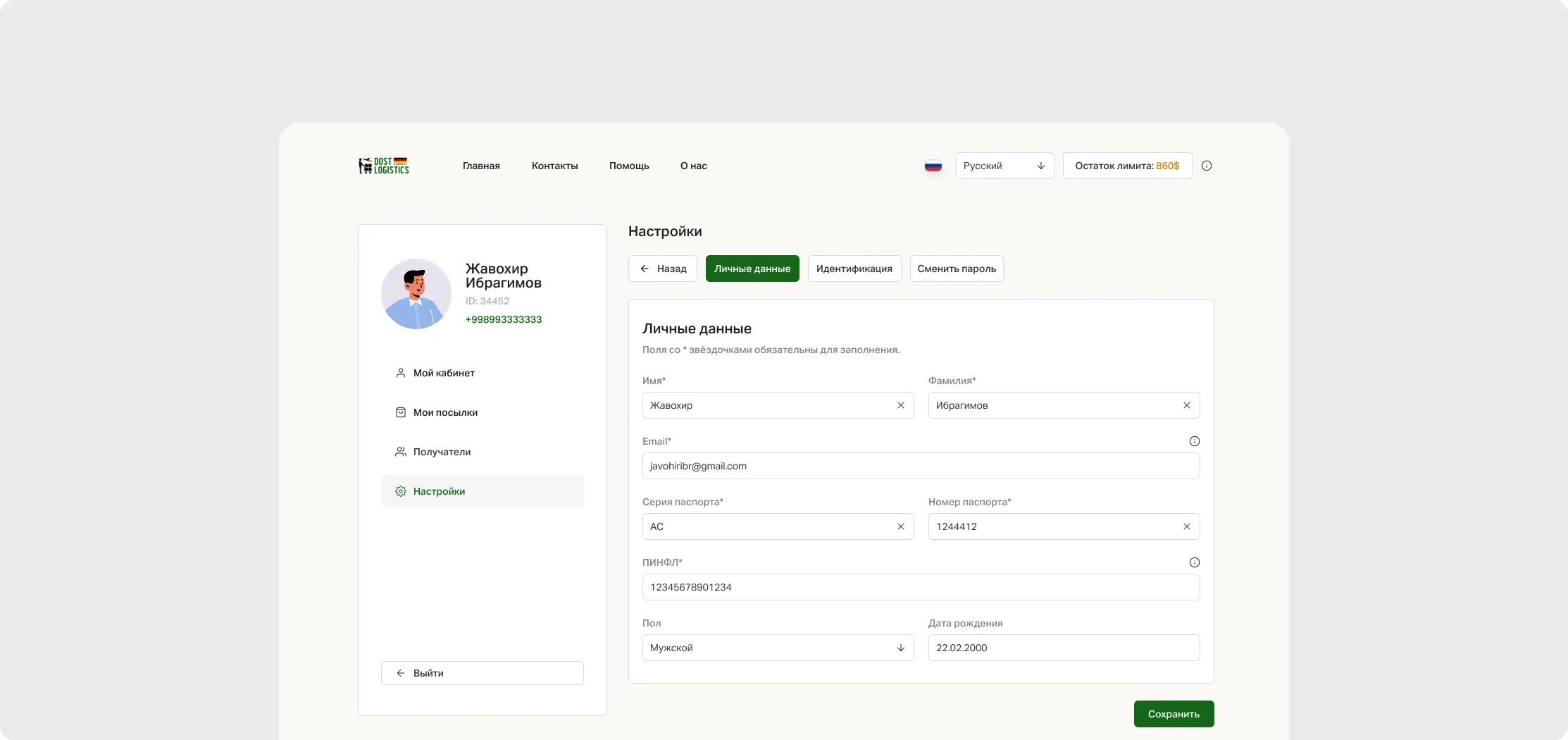This screenshot has width=1568, height=740.
Task: Open the Русский language dropdown
Action: (x=1004, y=166)
